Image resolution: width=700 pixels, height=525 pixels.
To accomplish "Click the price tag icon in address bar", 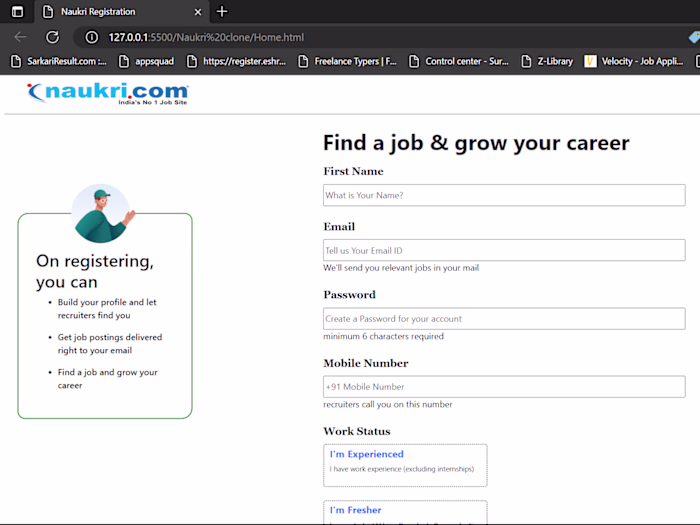I will click(x=694, y=37).
